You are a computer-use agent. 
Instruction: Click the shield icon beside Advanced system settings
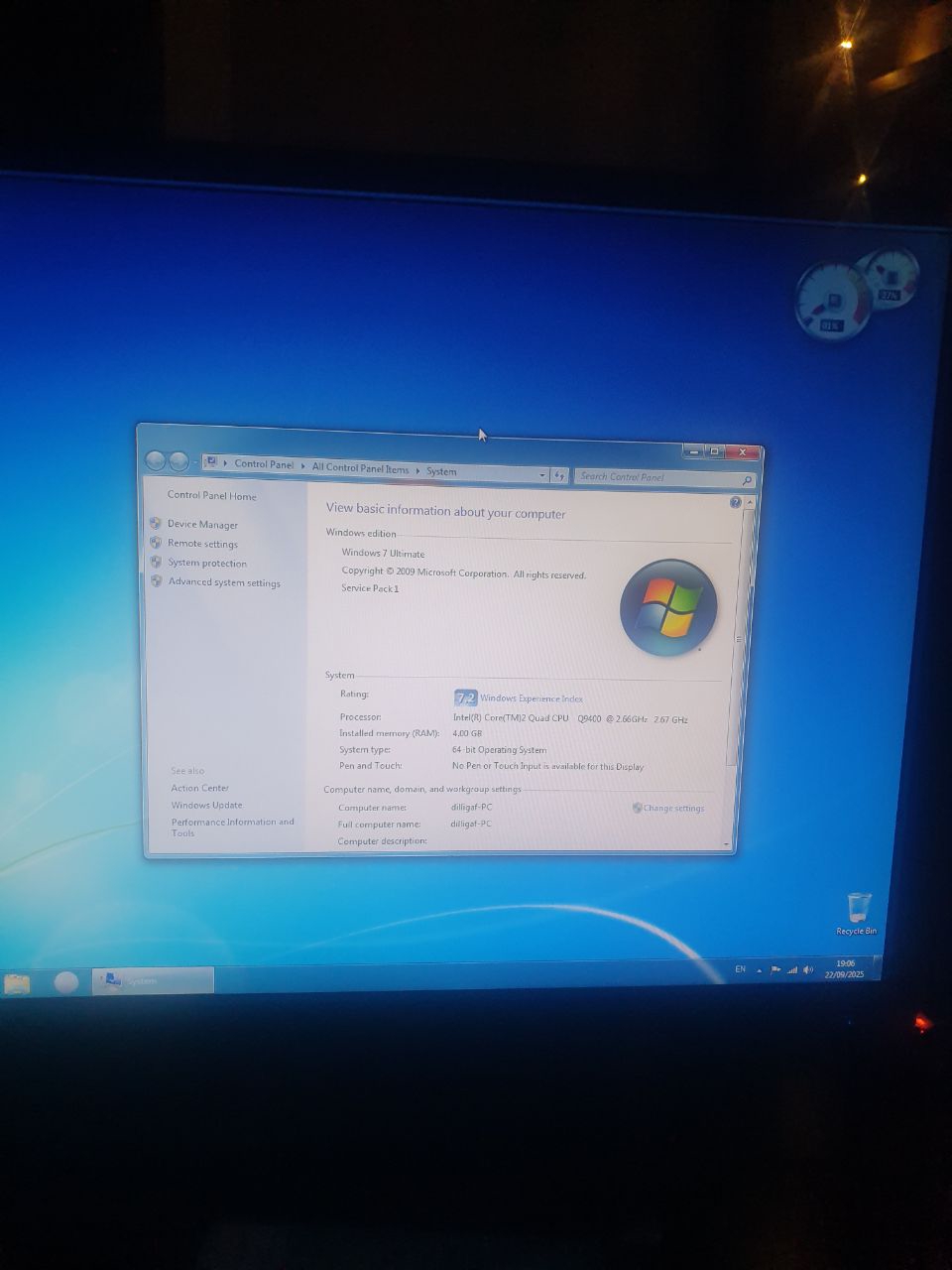click(156, 581)
